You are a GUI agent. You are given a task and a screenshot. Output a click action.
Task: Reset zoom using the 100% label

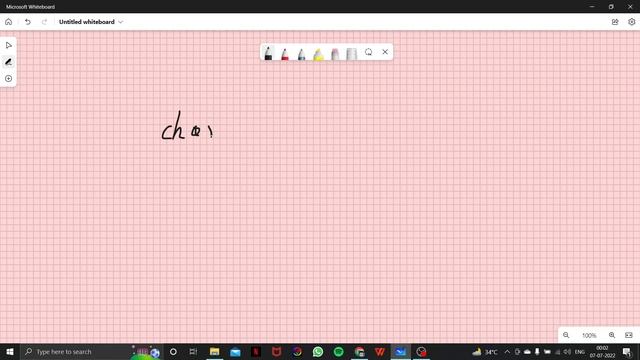pos(589,336)
